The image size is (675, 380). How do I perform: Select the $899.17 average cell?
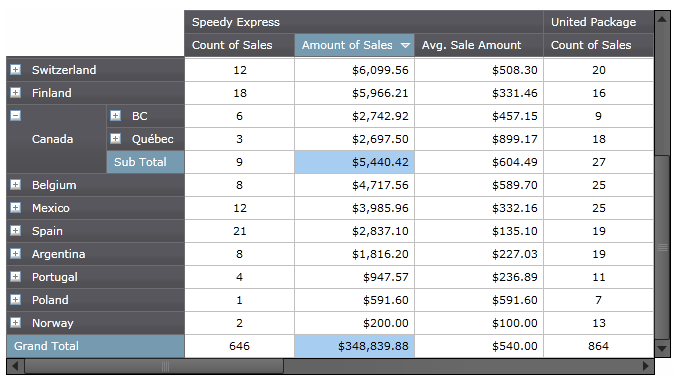479,139
